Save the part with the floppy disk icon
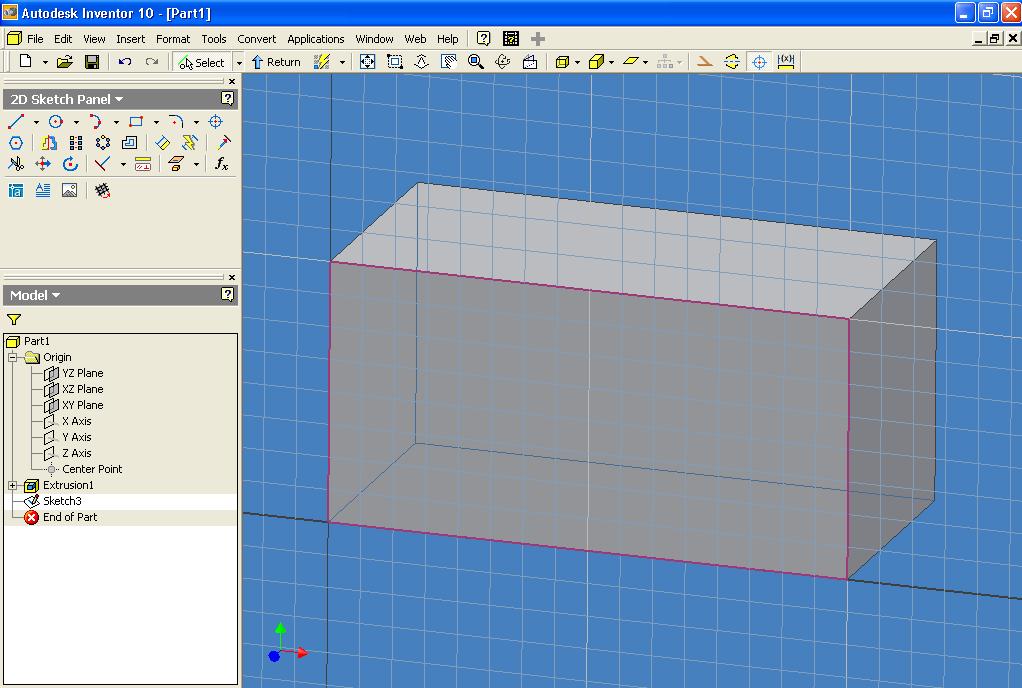The image size is (1022, 688). (92, 62)
